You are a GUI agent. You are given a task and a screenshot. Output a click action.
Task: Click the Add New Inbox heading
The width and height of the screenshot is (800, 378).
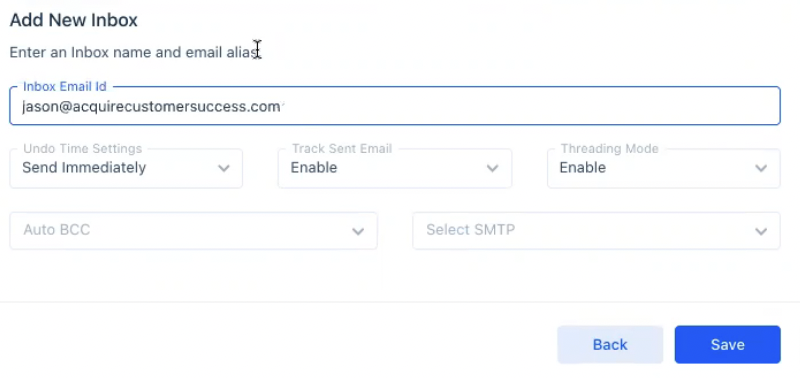(74, 20)
